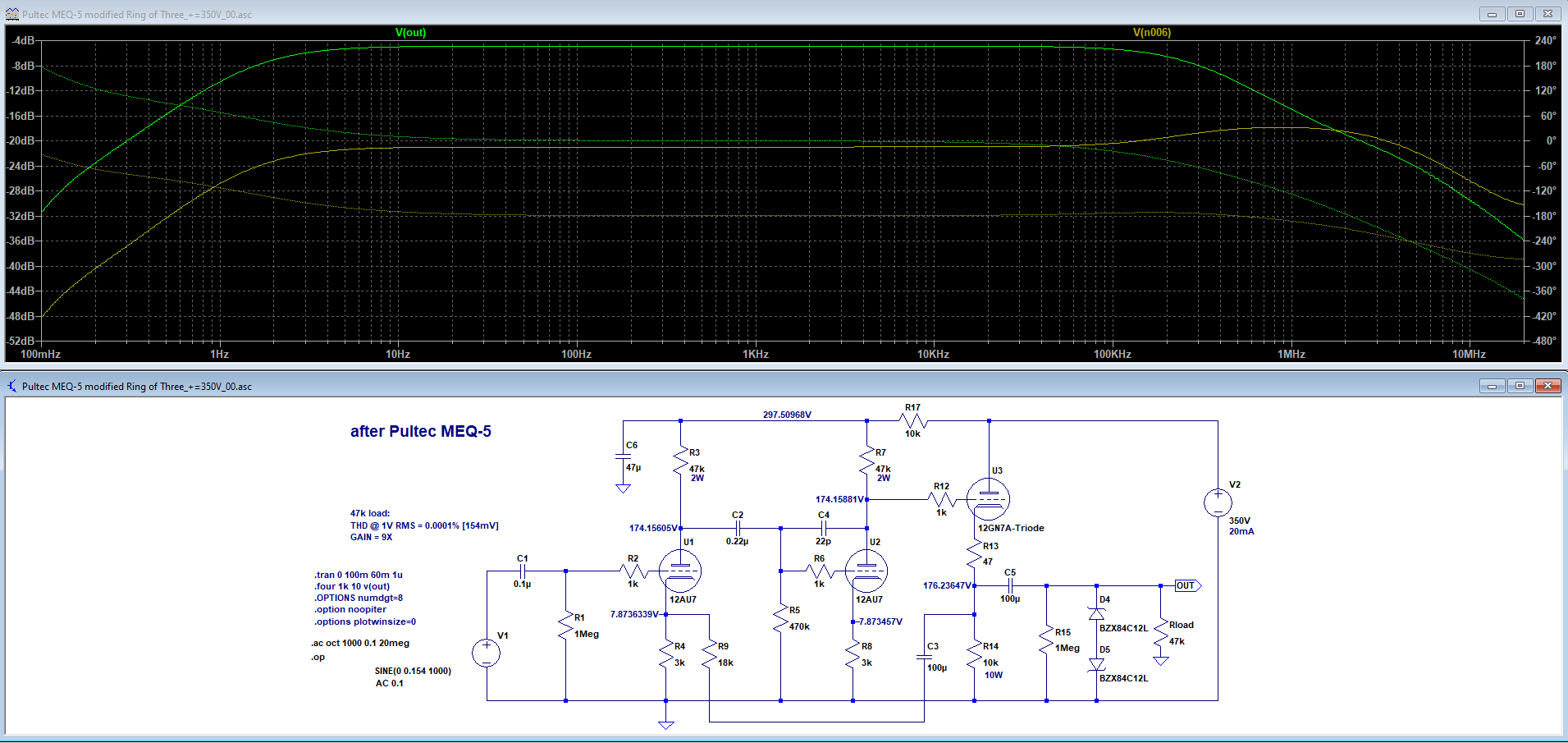Viewport: 1568px width, 743px height.
Task: Close the schematic window
Action: click(1547, 386)
